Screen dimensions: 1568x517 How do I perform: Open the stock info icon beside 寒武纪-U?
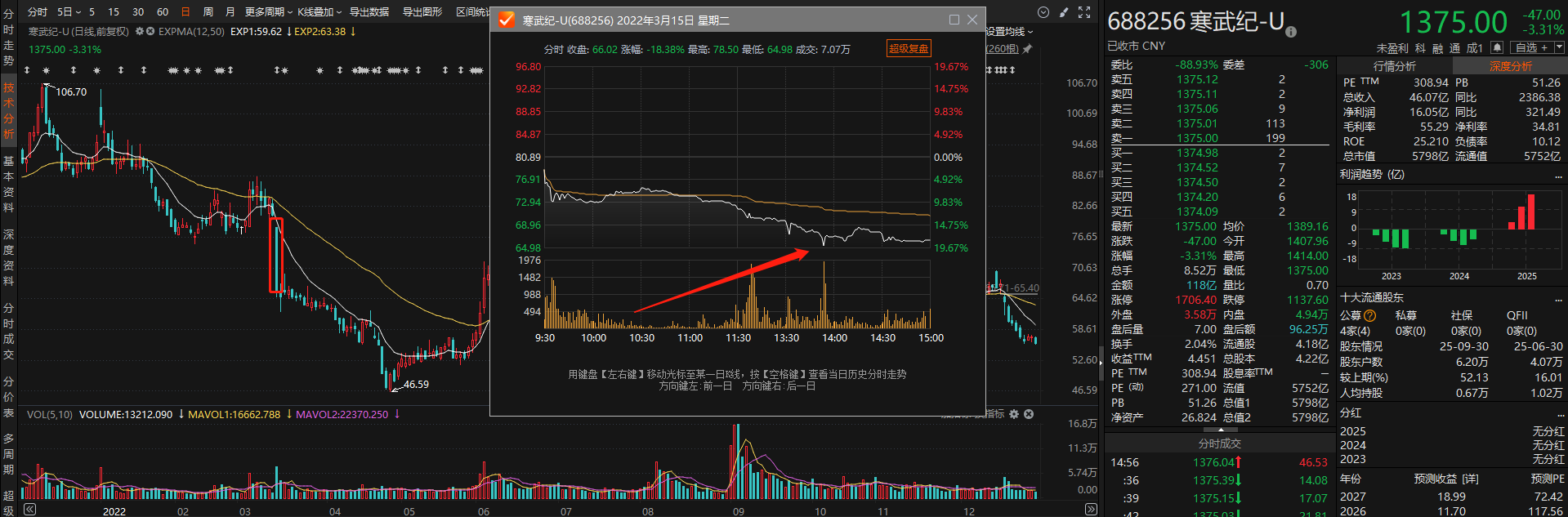(1291, 32)
